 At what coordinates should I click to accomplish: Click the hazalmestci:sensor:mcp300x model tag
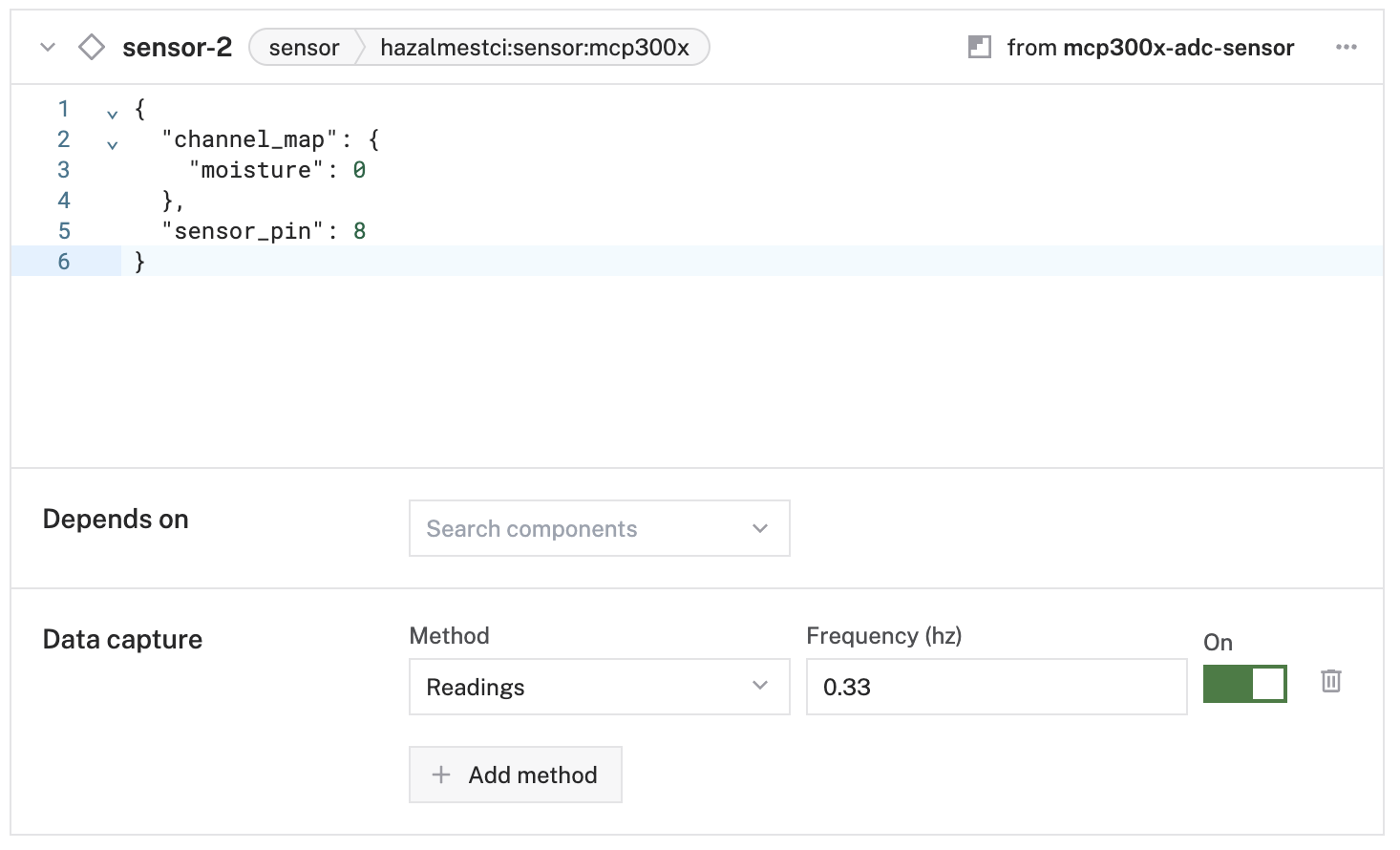tap(534, 48)
